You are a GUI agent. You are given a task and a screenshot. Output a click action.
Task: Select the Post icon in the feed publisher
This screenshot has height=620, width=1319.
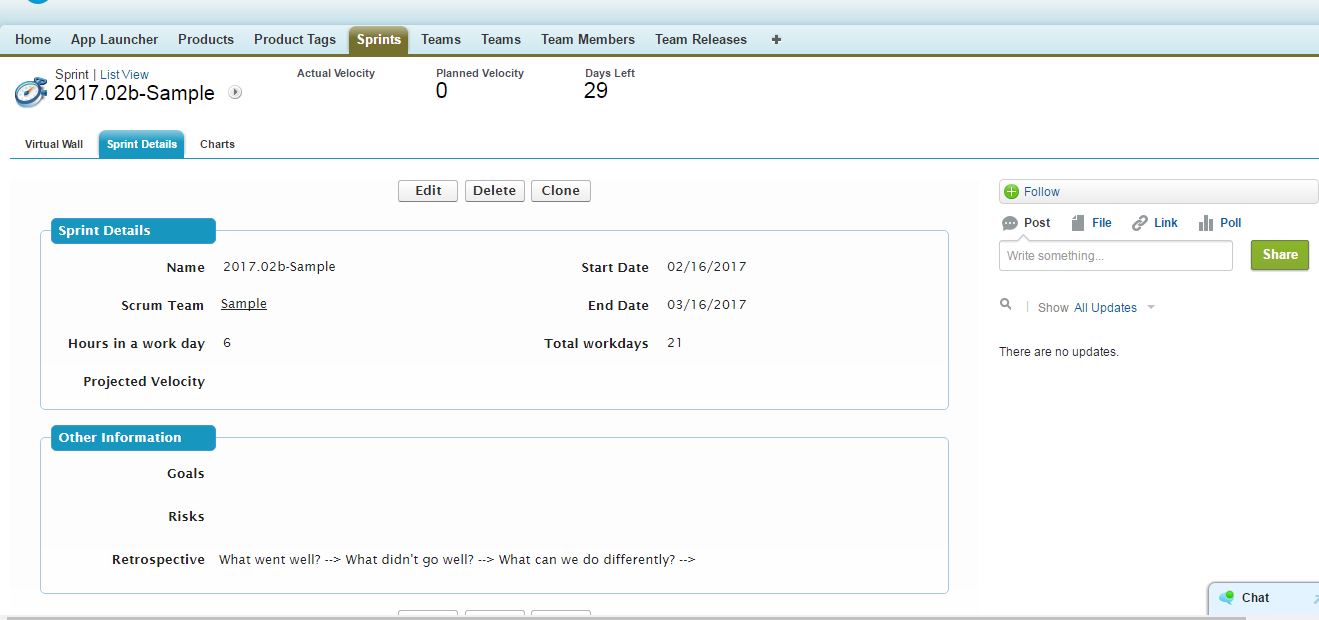click(x=1012, y=222)
